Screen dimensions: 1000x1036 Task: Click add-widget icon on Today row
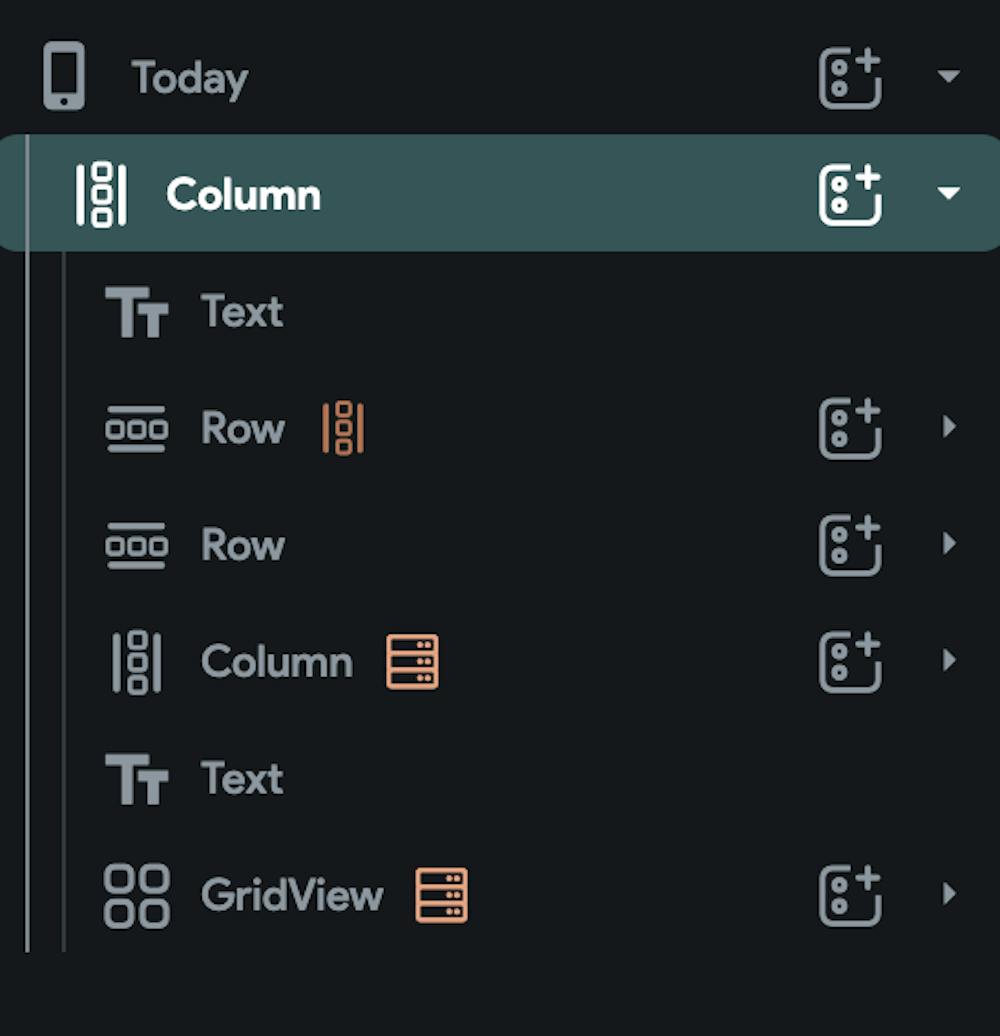point(850,77)
